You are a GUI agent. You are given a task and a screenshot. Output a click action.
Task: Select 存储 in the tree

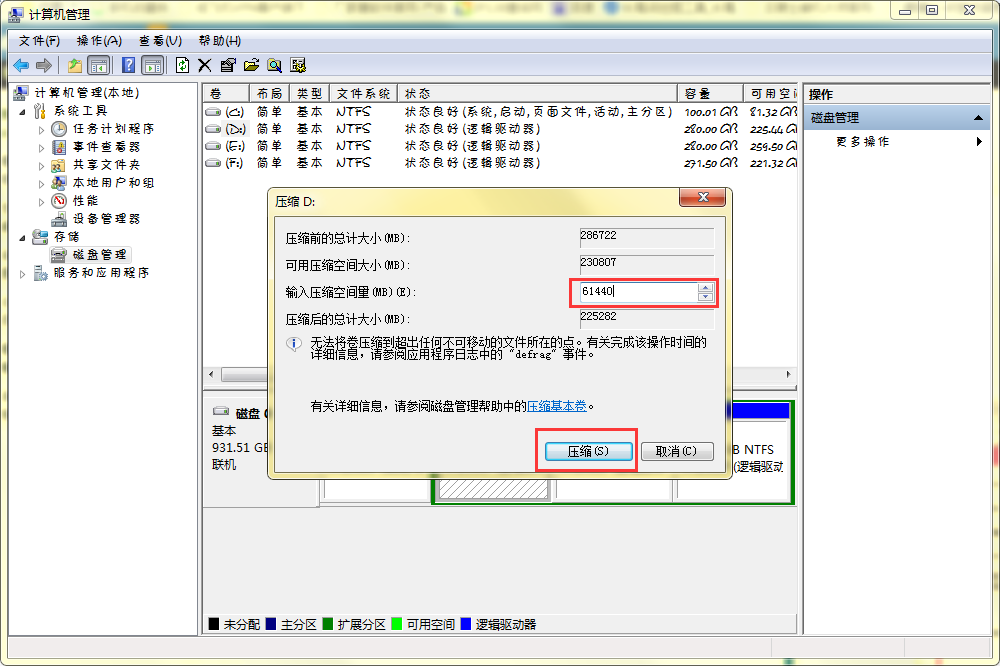[66, 237]
